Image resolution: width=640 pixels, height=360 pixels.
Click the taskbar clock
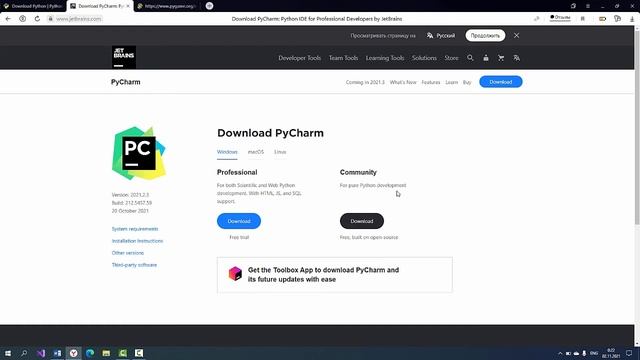pyautogui.click(x=611, y=353)
